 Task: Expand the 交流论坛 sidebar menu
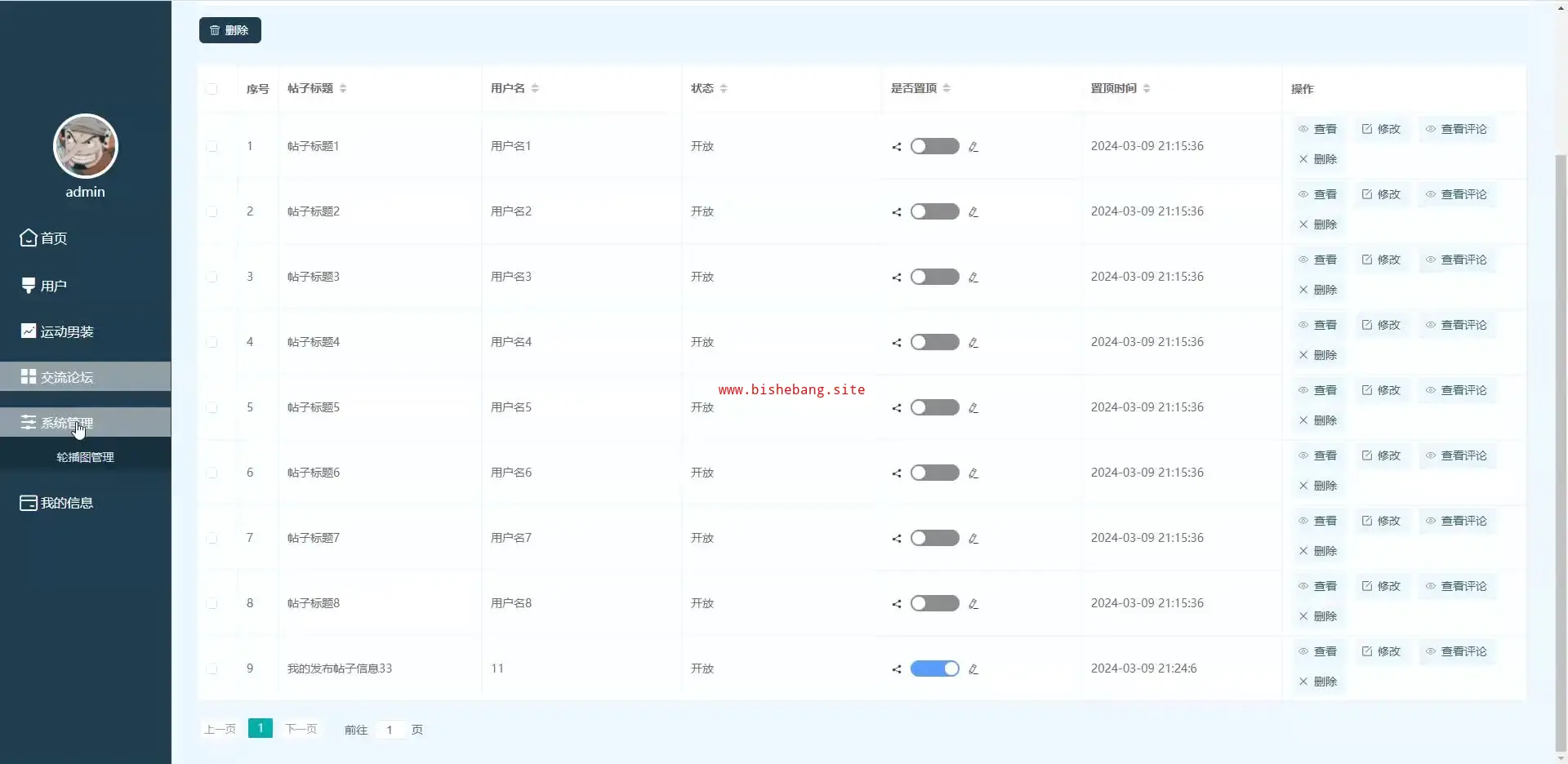click(86, 377)
